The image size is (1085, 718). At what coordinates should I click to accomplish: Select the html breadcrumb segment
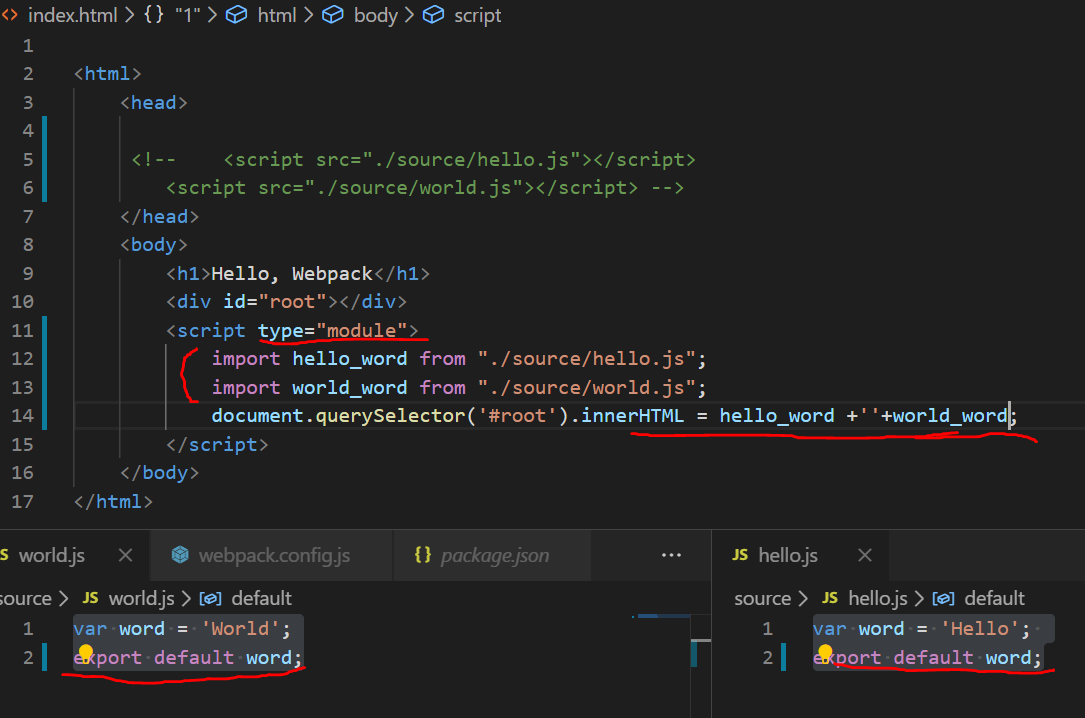click(277, 15)
